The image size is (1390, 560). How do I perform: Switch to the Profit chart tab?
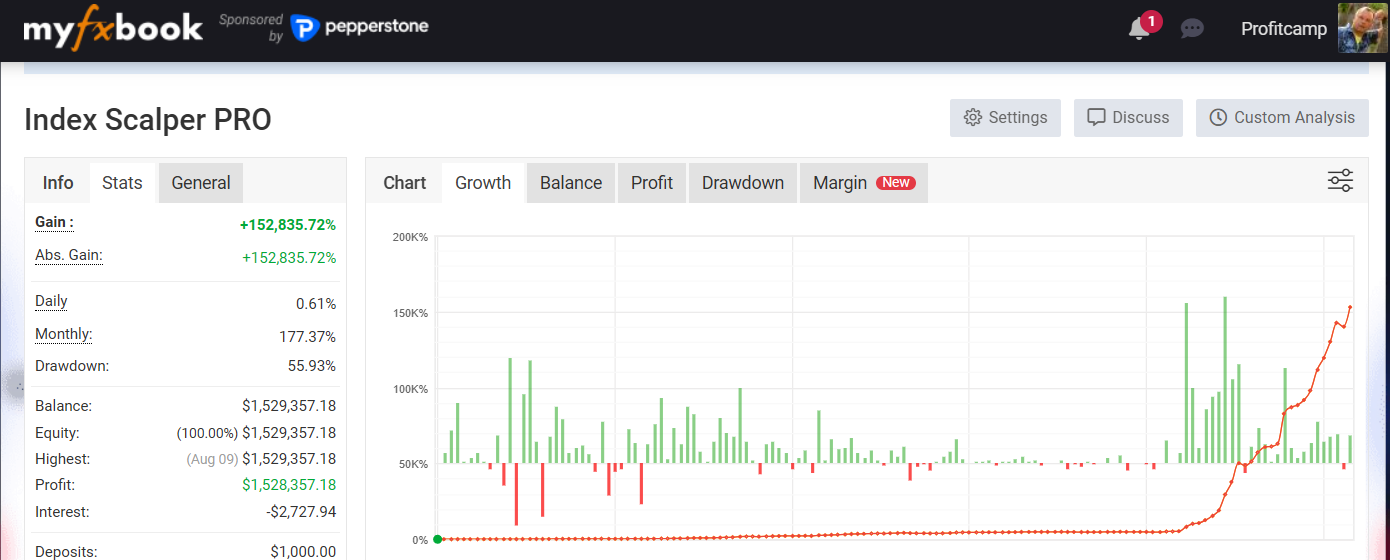point(652,183)
